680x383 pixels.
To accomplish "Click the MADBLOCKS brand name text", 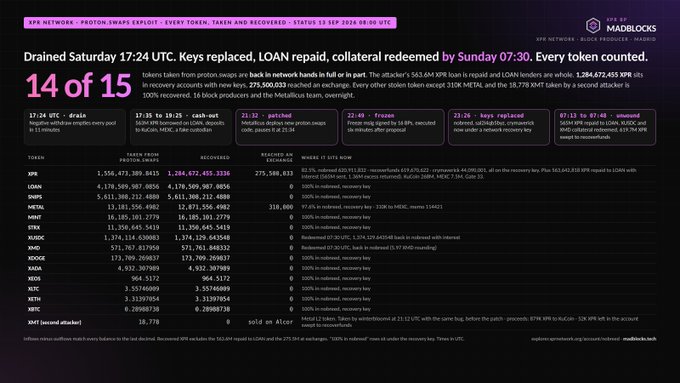I will click(x=631, y=29).
